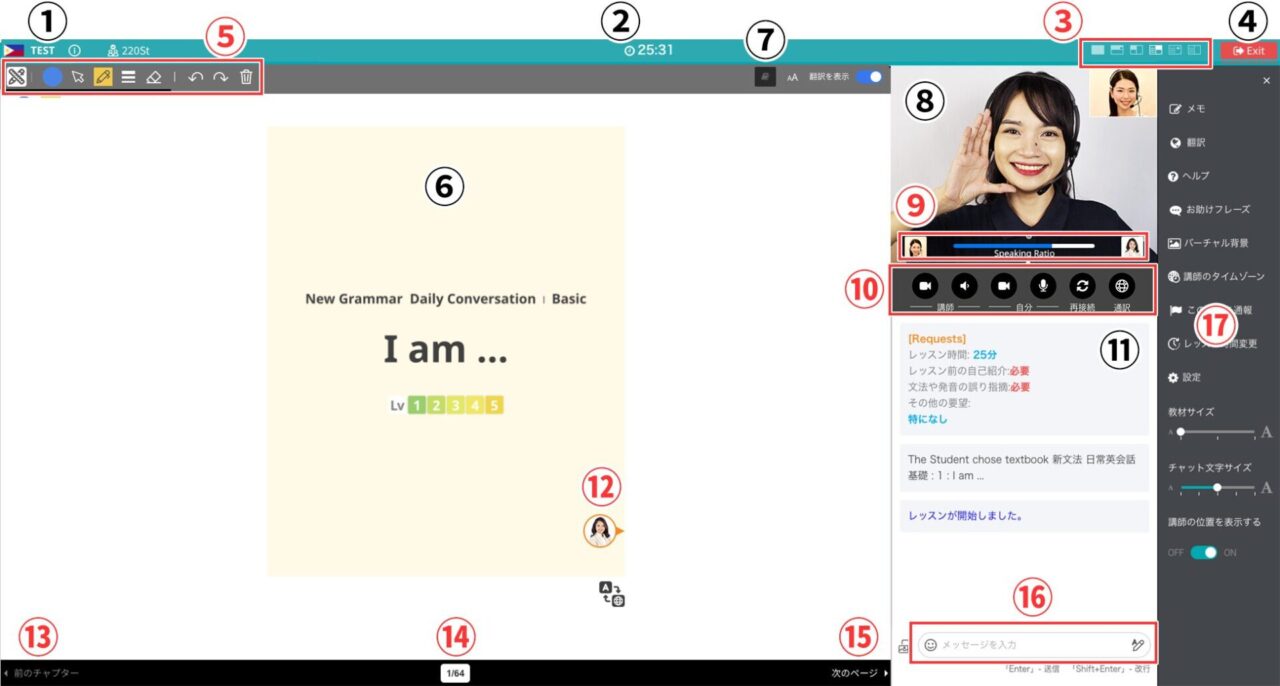Viewport: 1280px width, 686px height.
Task: Open the page number selector 1/64
Action: pyautogui.click(x=455, y=673)
